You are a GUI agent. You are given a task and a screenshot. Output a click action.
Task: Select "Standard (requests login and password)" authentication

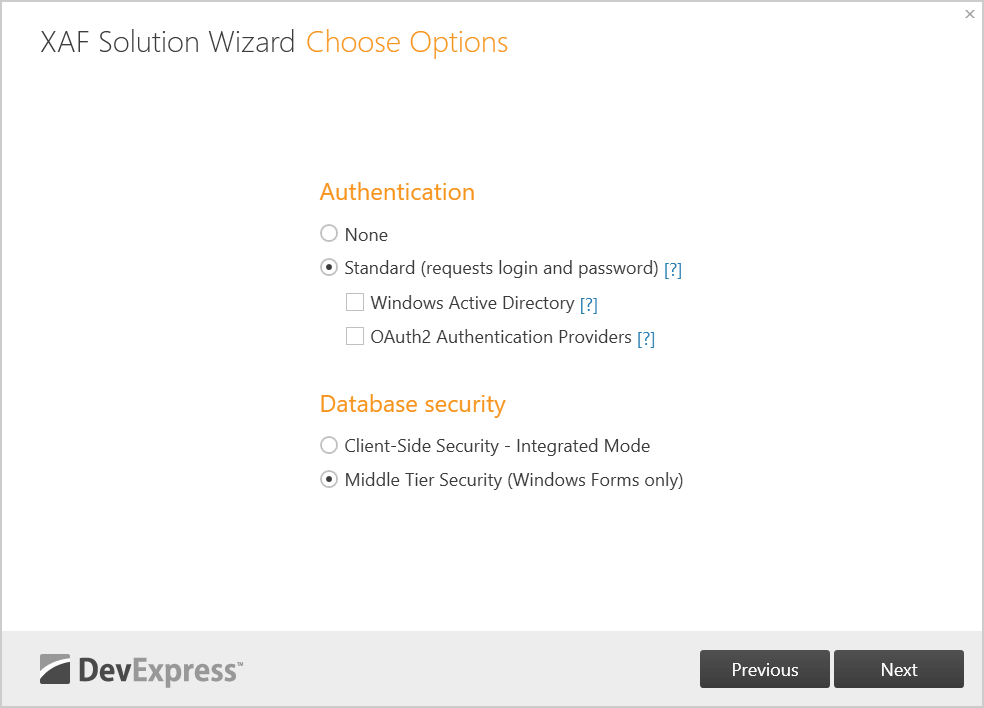click(329, 267)
